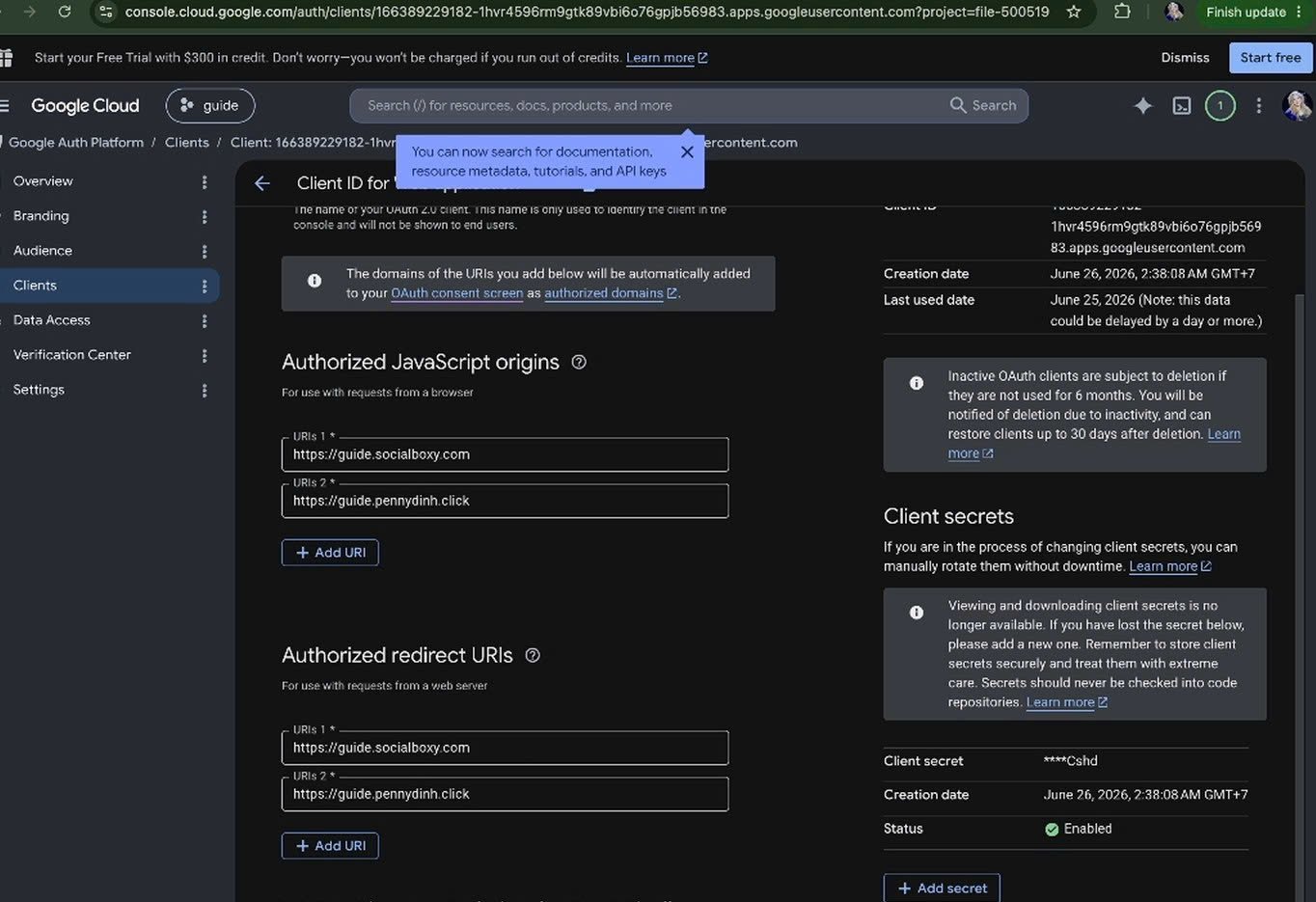Click the browser forward arrow
The width and height of the screenshot is (1316, 902).
coord(29,12)
